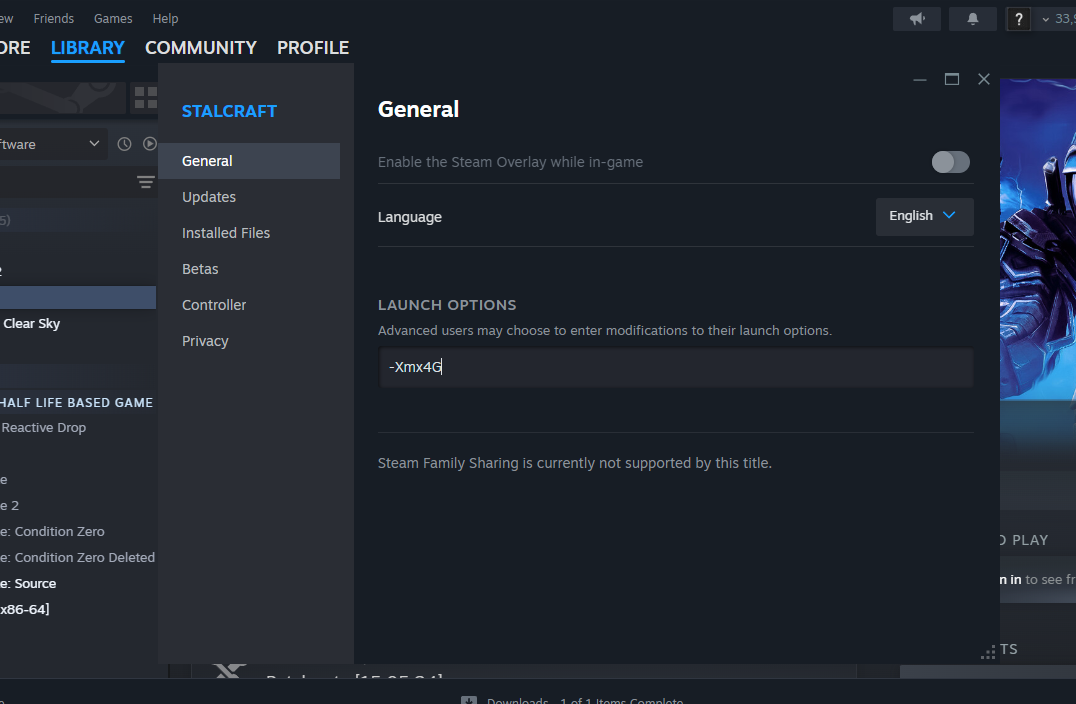This screenshot has width=1076, height=704.
Task: Click the recent activity clock icon
Action: pyautogui.click(x=124, y=144)
